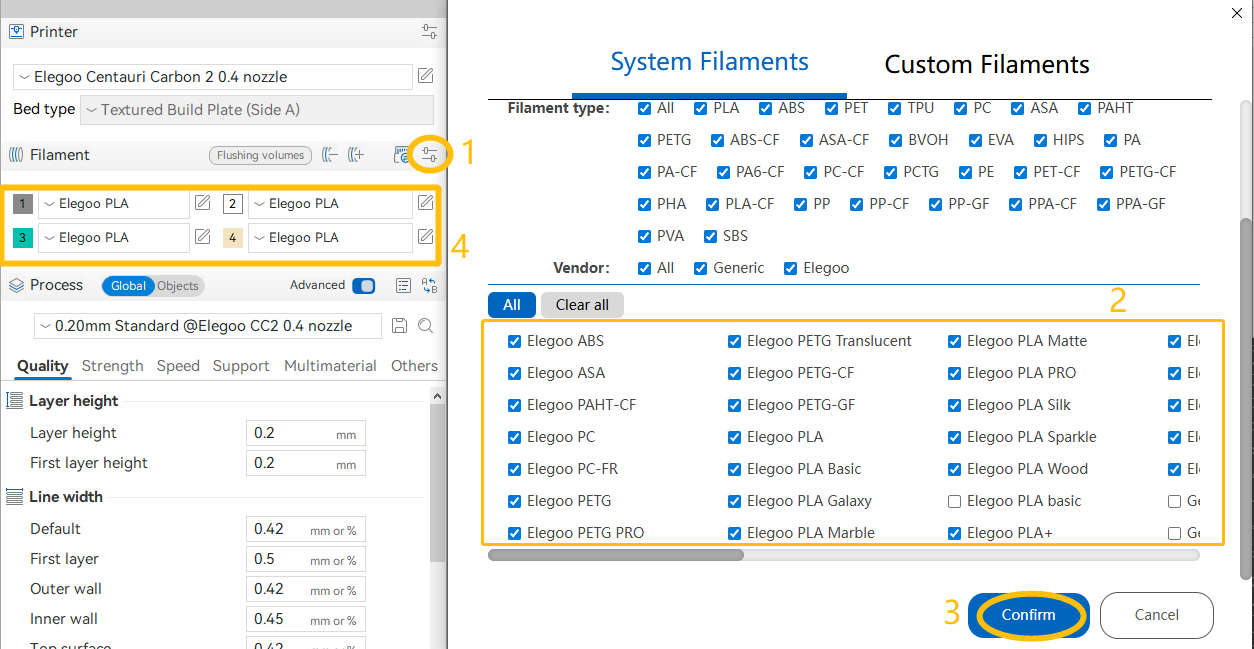Image resolution: width=1254 pixels, height=649 pixels.
Task: Open the printer preset dropdown
Action: [x=213, y=77]
